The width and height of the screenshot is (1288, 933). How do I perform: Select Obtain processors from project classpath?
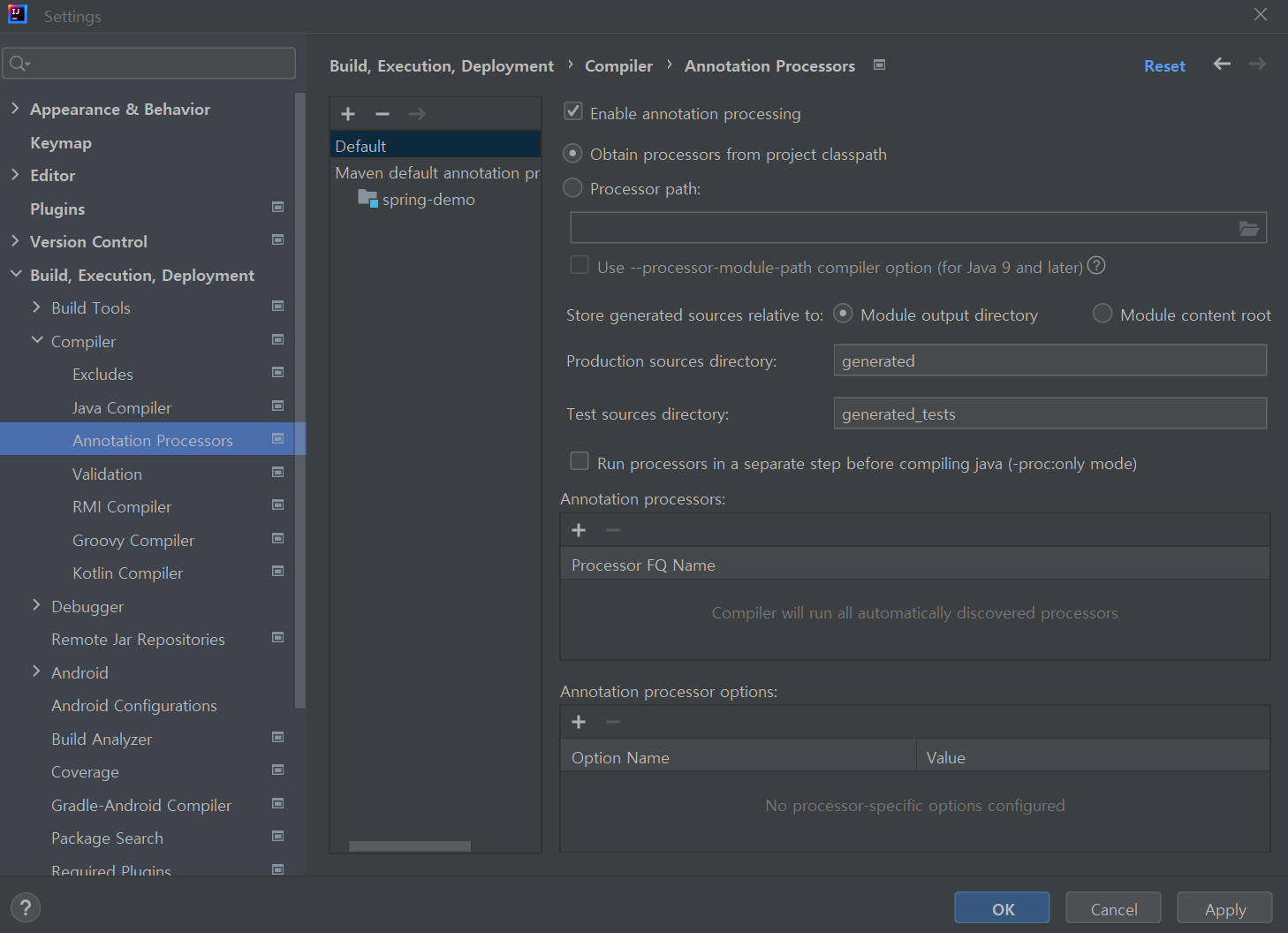pos(572,154)
